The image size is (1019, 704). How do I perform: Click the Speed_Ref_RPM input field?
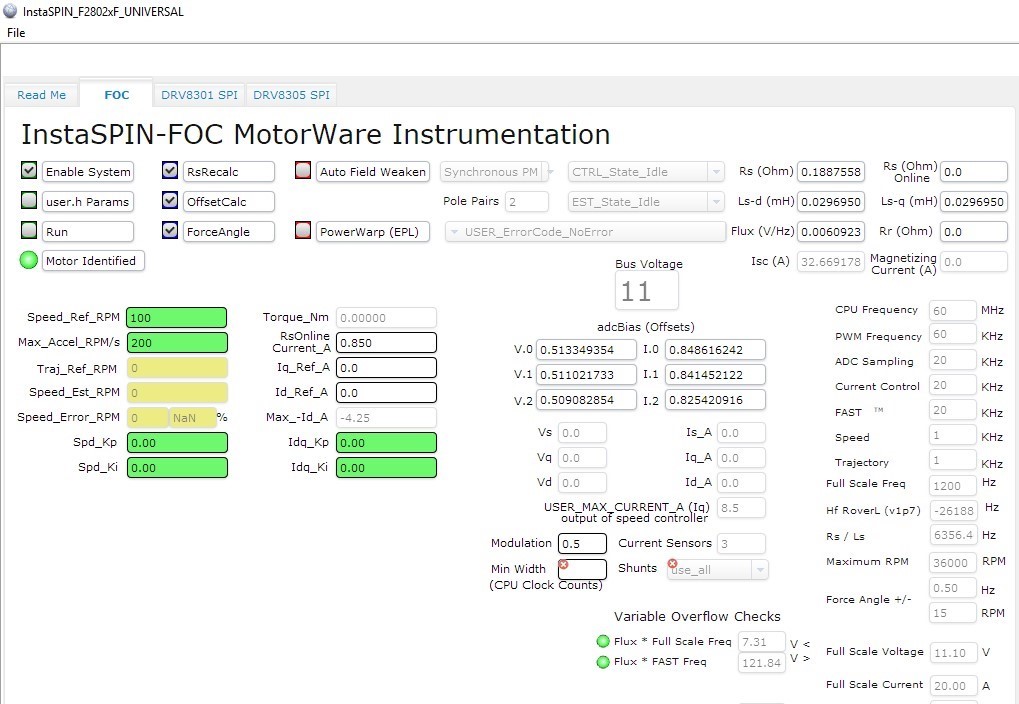click(x=177, y=317)
